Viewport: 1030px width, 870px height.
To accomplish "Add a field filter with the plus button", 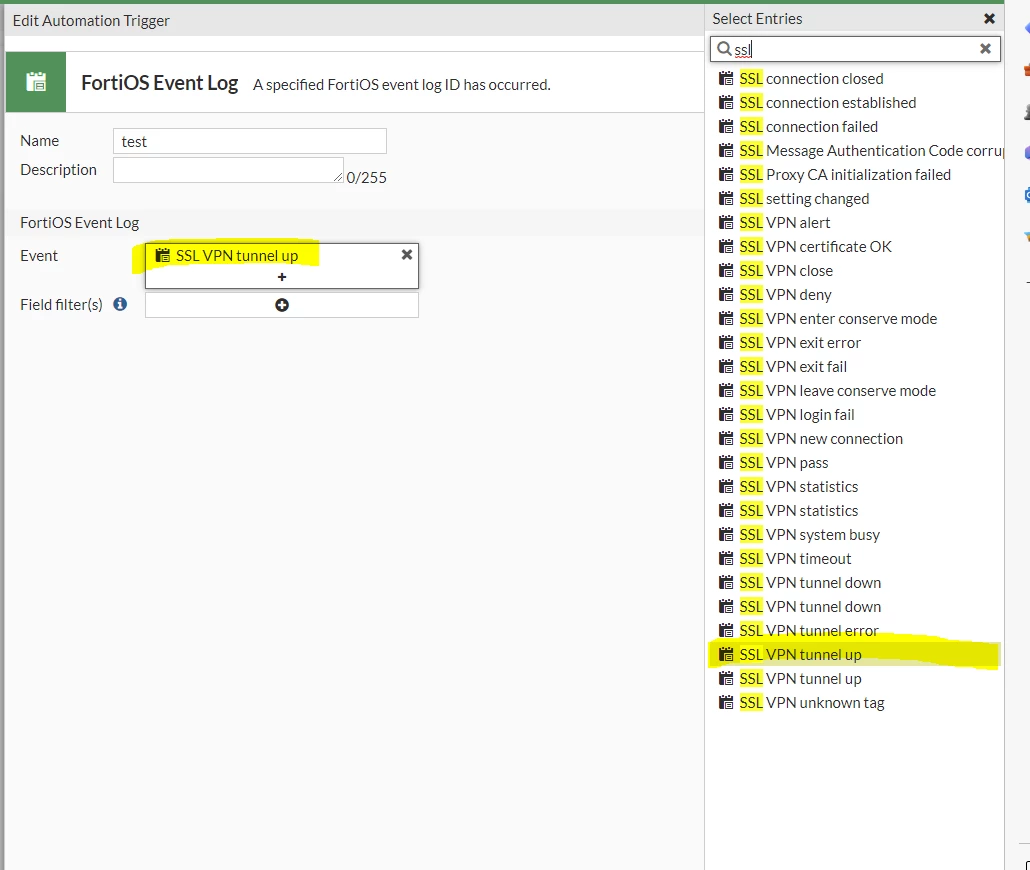I will [282, 305].
